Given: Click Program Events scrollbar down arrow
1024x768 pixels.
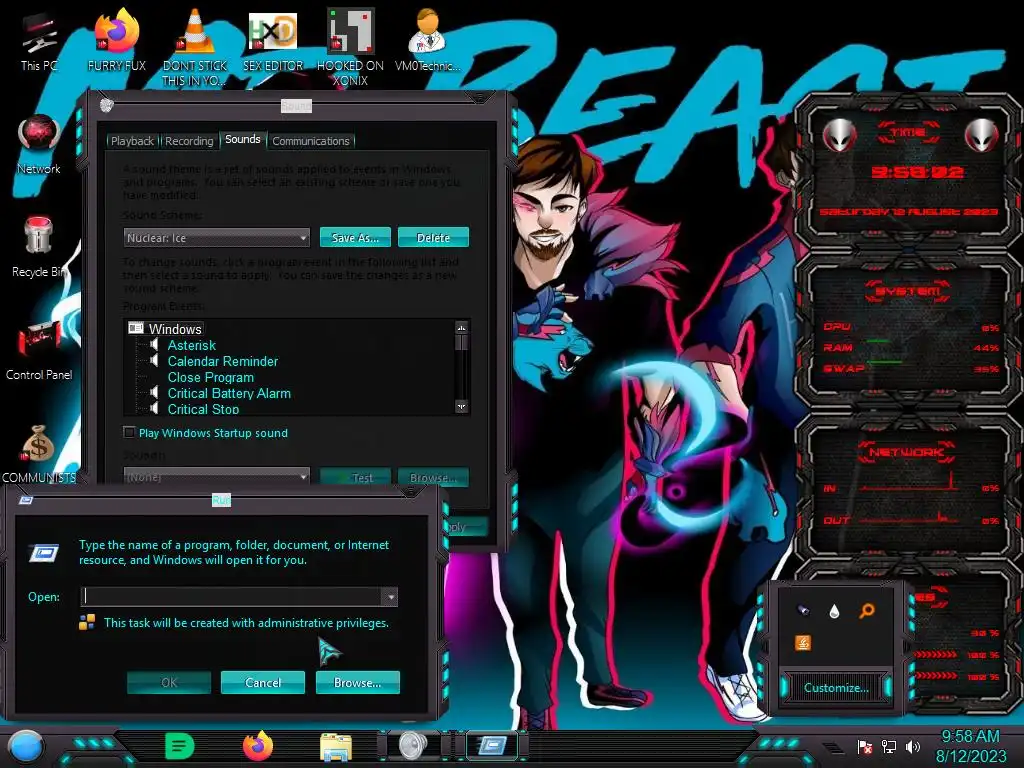Looking at the screenshot, I should pos(462,406).
